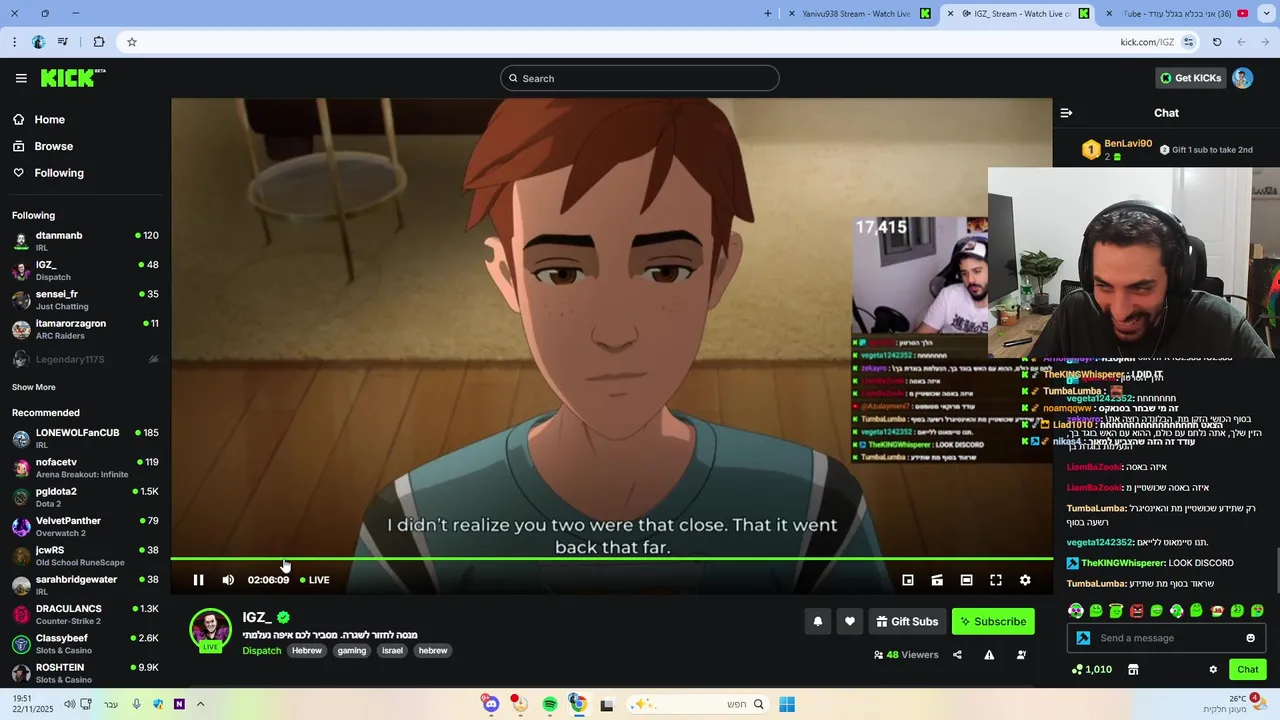Open emoji picker in chat input
The height and width of the screenshot is (720, 1280).
(x=1250, y=638)
